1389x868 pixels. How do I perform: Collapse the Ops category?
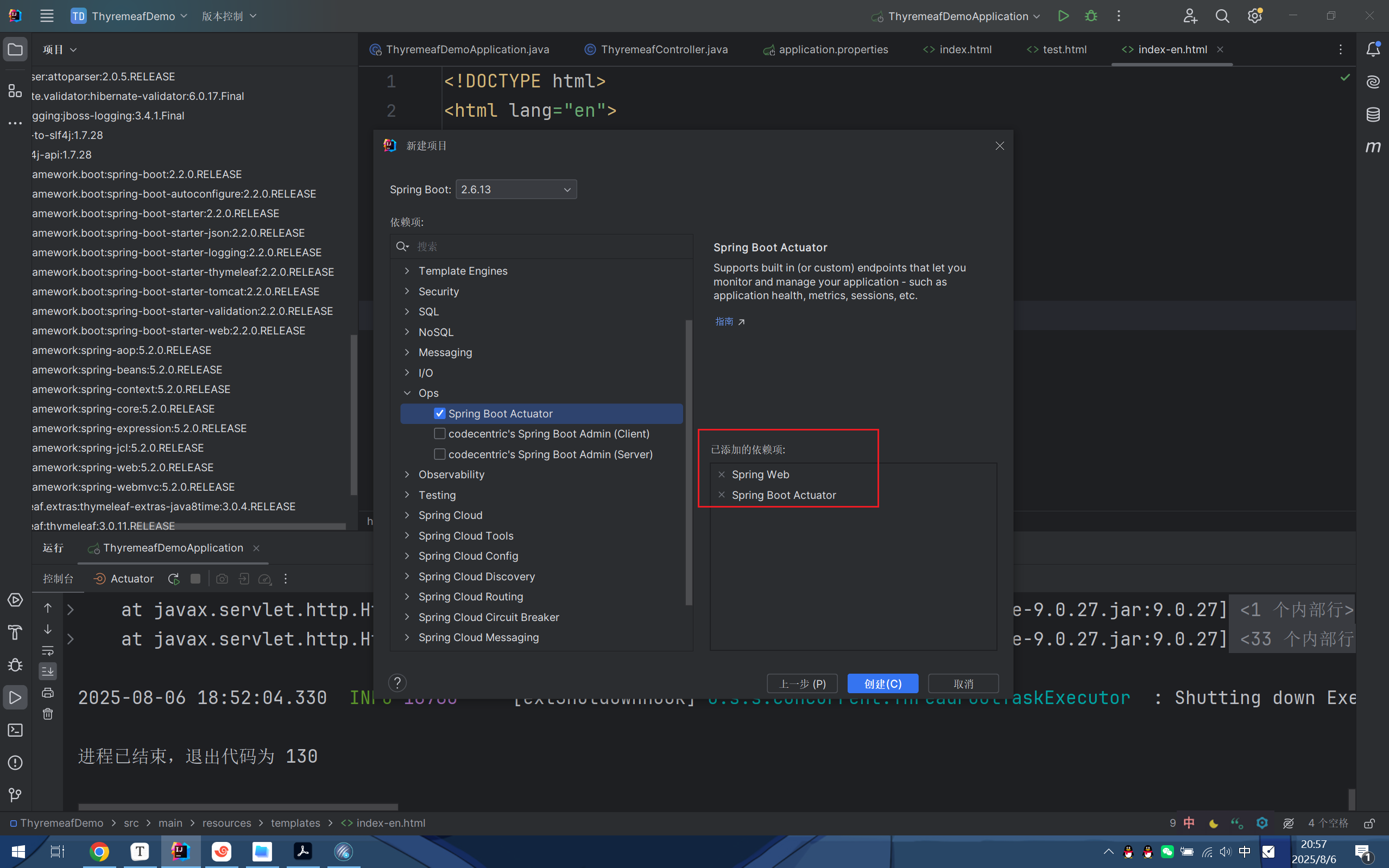coord(407,393)
